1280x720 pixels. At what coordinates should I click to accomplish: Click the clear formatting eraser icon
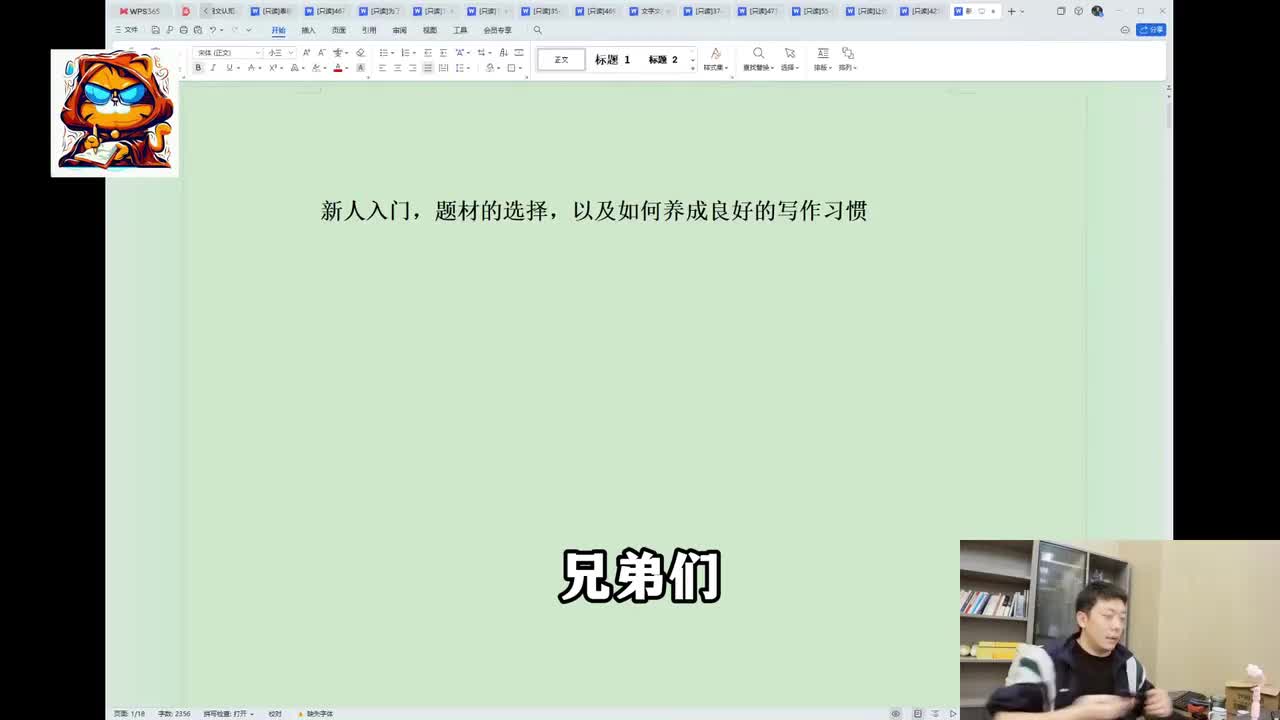[360, 52]
